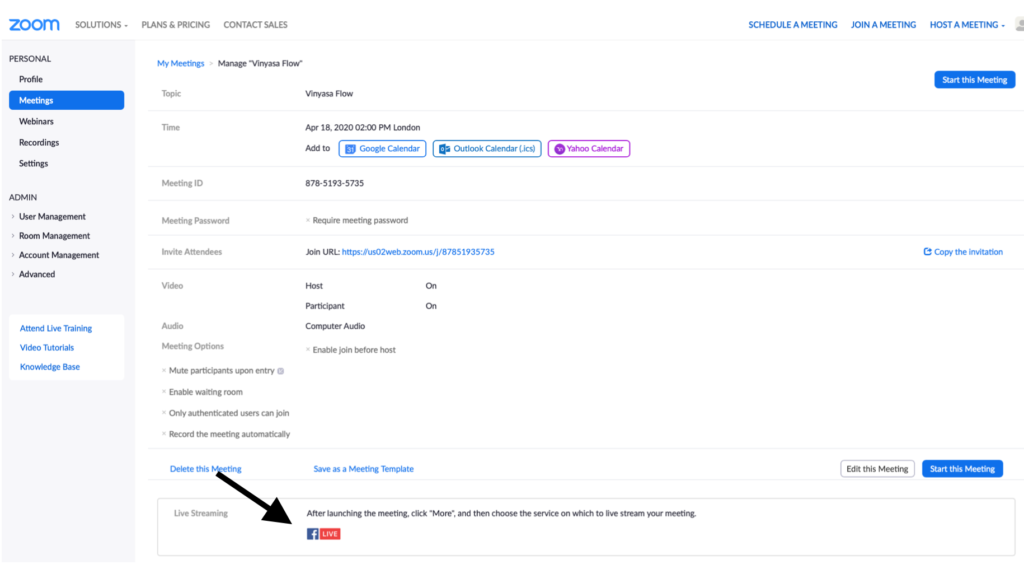The image size is (1024, 569).
Task: Click the Zoom logo
Action: (34, 25)
